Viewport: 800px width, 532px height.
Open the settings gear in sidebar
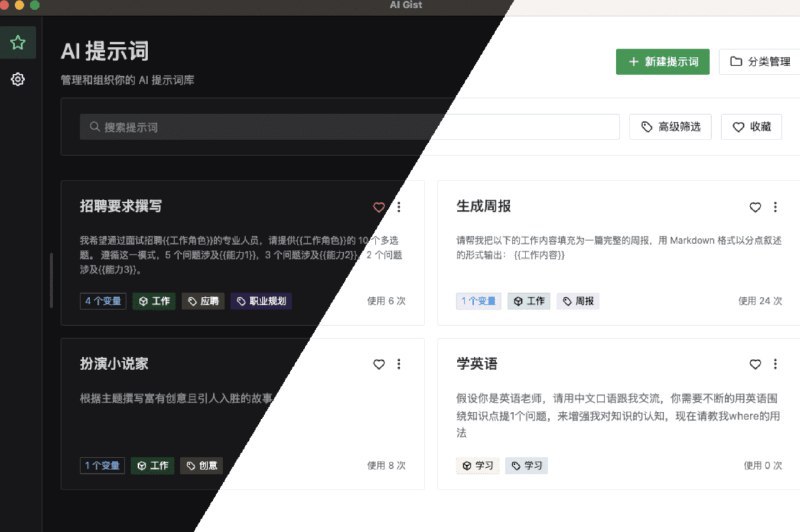point(17,79)
